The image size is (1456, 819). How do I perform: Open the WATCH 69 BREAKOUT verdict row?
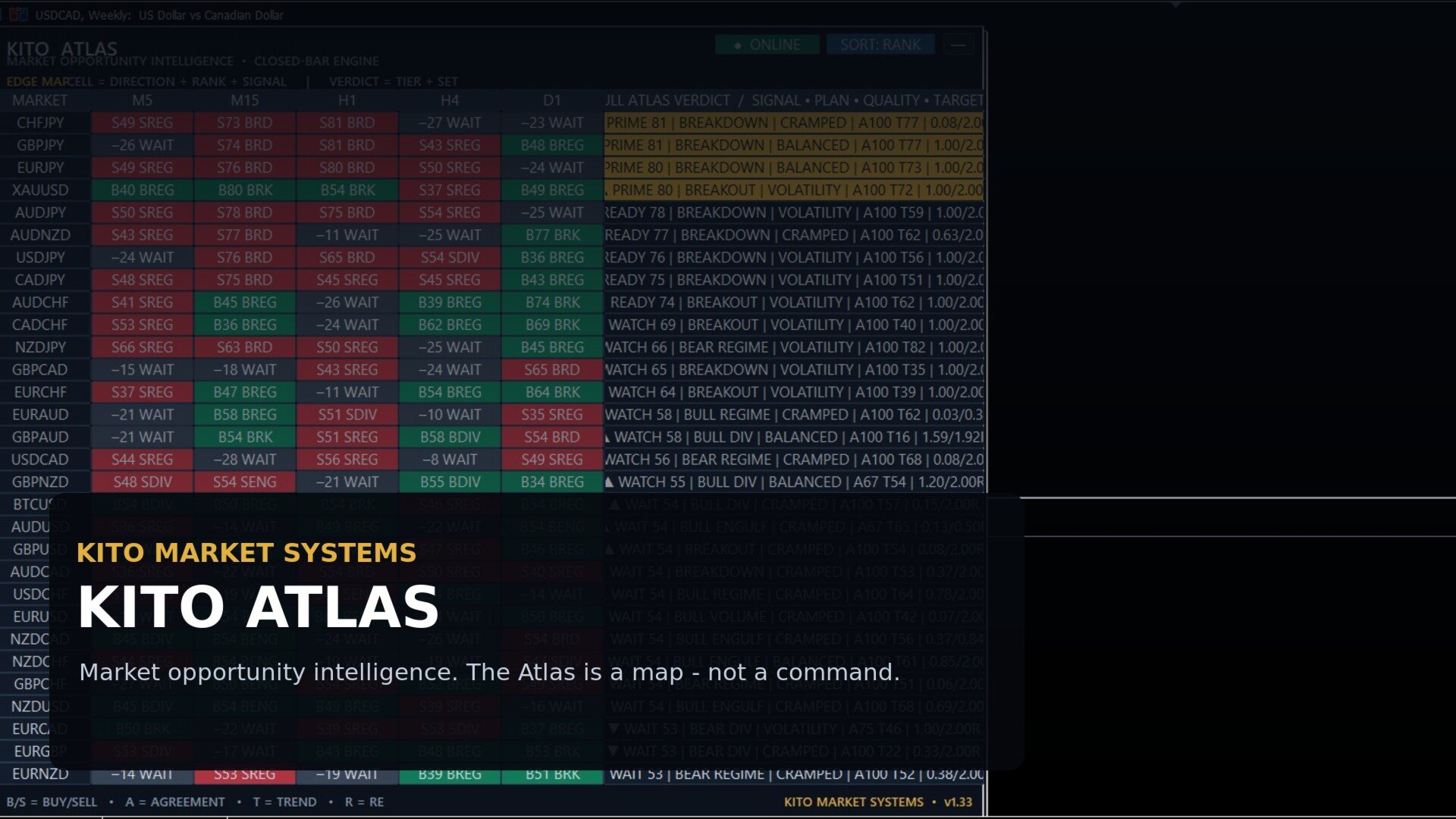click(794, 325)
